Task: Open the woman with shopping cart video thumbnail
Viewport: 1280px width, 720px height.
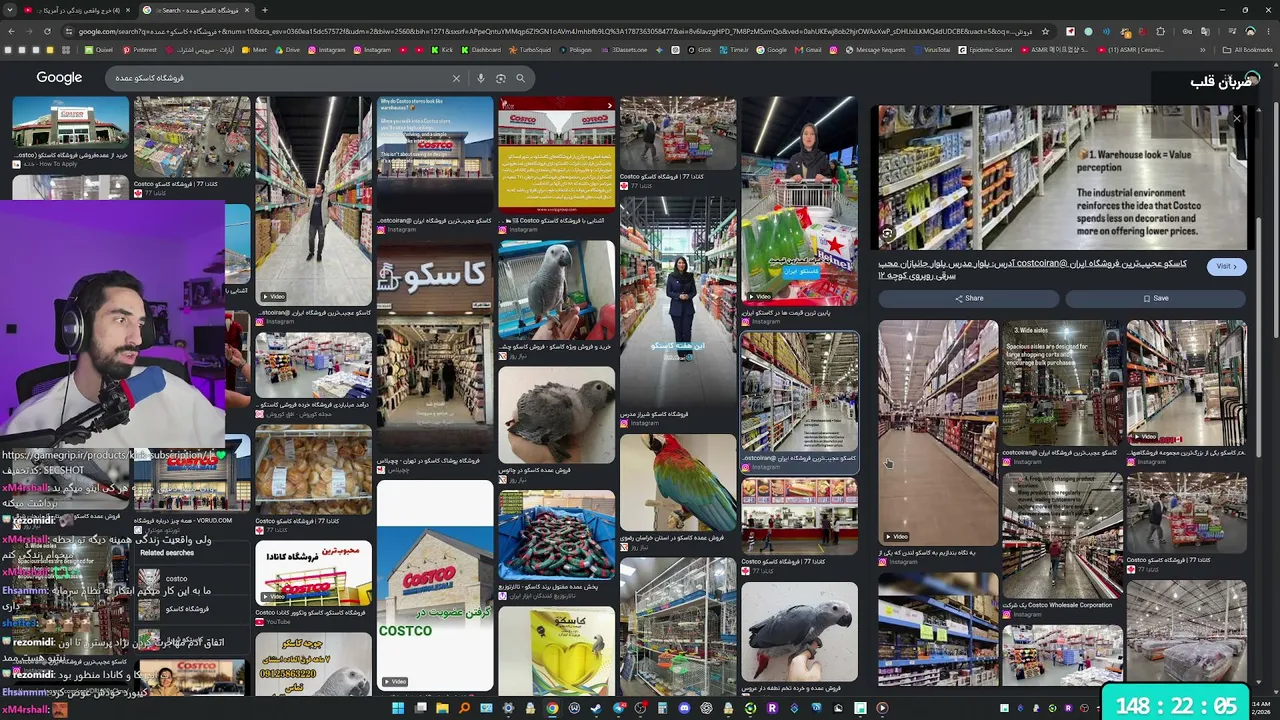Action: point(799,200)
